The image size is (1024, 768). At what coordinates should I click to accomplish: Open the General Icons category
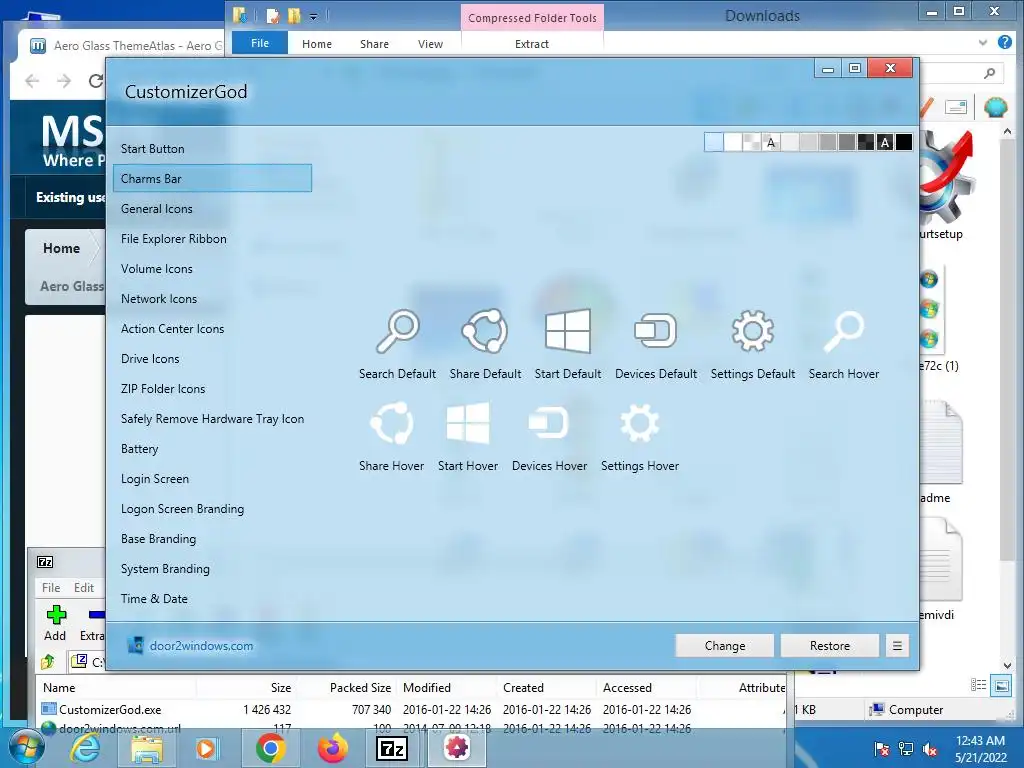pos(212,209)
